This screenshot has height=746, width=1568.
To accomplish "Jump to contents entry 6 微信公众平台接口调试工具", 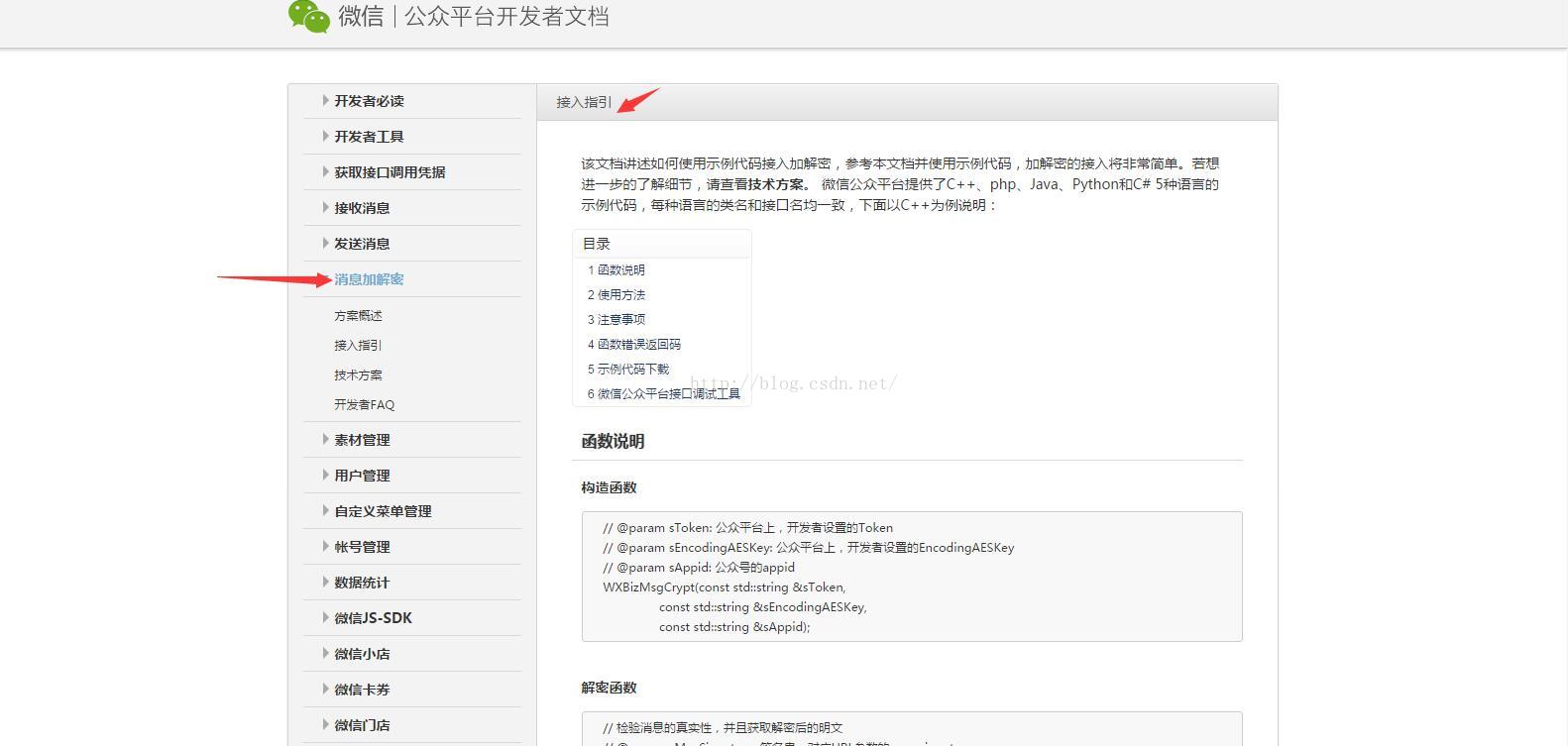I will [663, 394].
